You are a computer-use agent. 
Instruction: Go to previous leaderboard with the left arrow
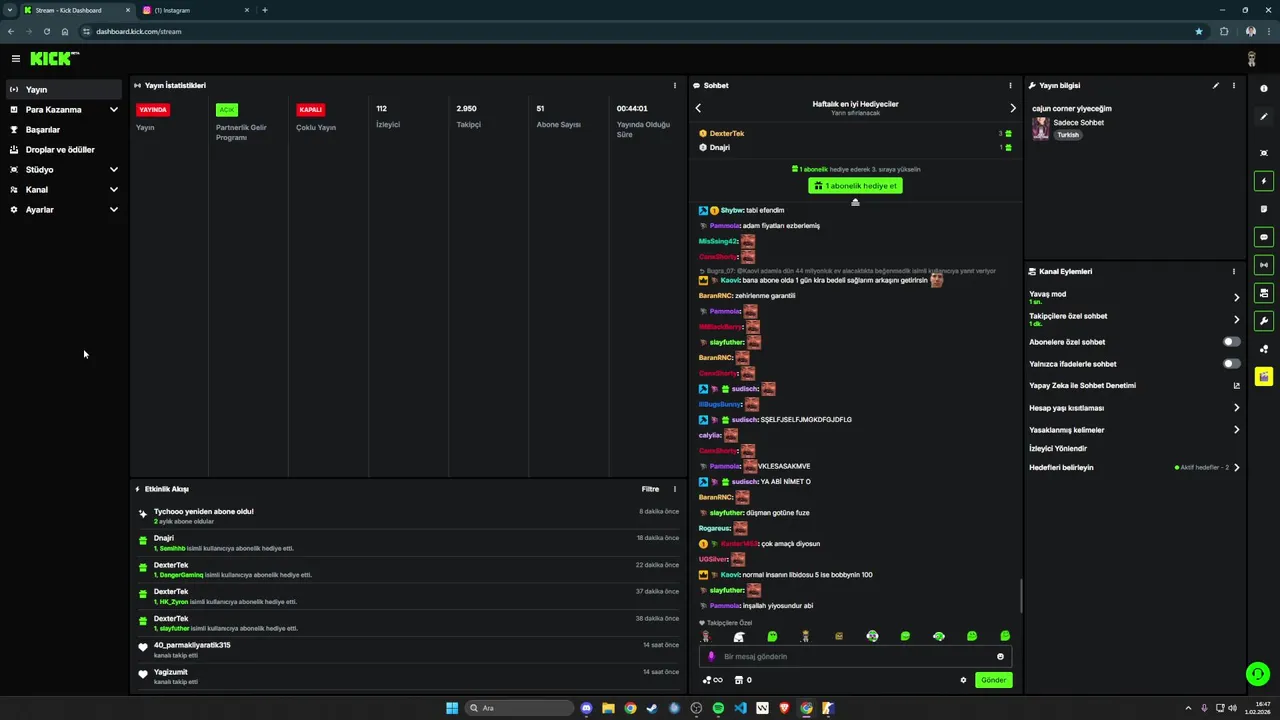(x=698, y=108)
